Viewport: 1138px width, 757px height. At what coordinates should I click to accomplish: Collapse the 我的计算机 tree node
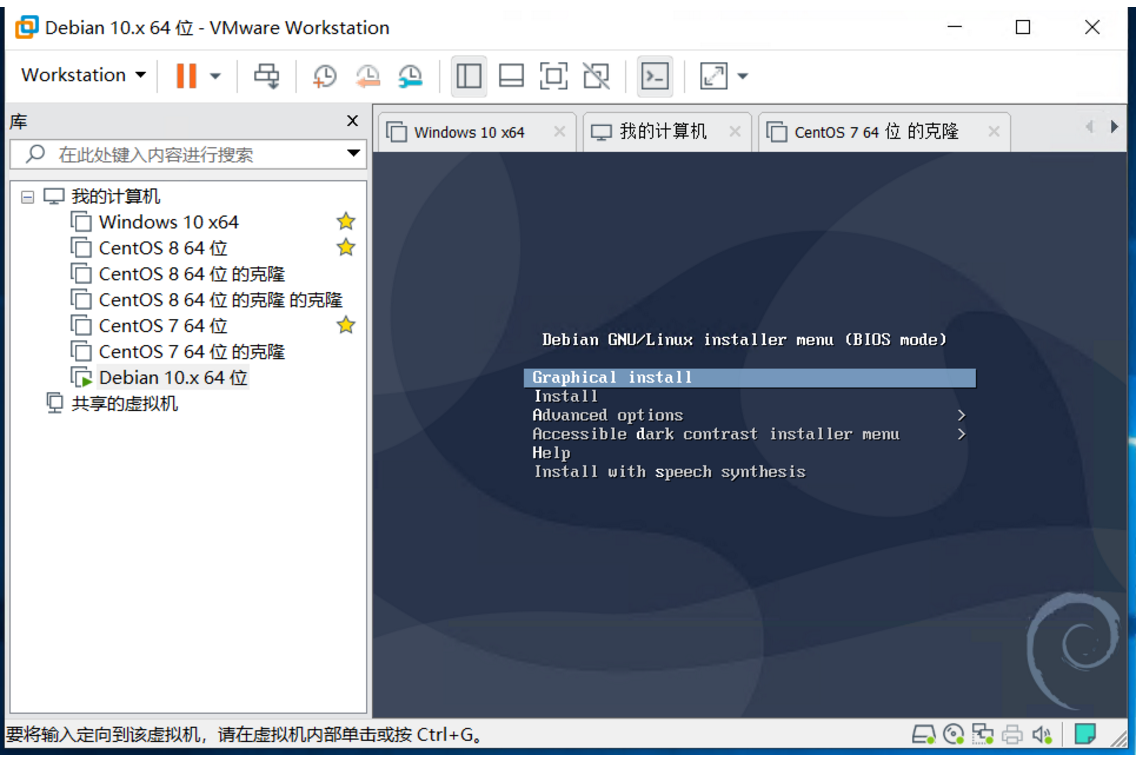pos(27,196)
